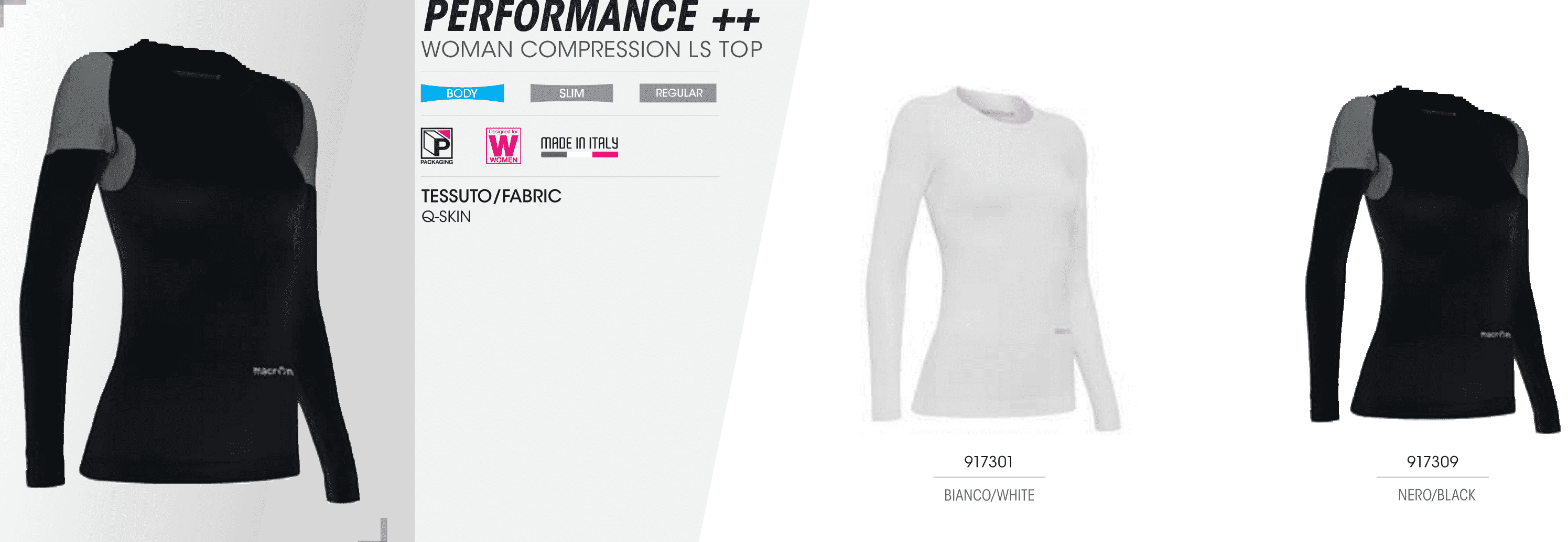Viewport: 1568px width, 542px height.
Task: Click the macron logo on large black shirt
Action: (273, 370)
